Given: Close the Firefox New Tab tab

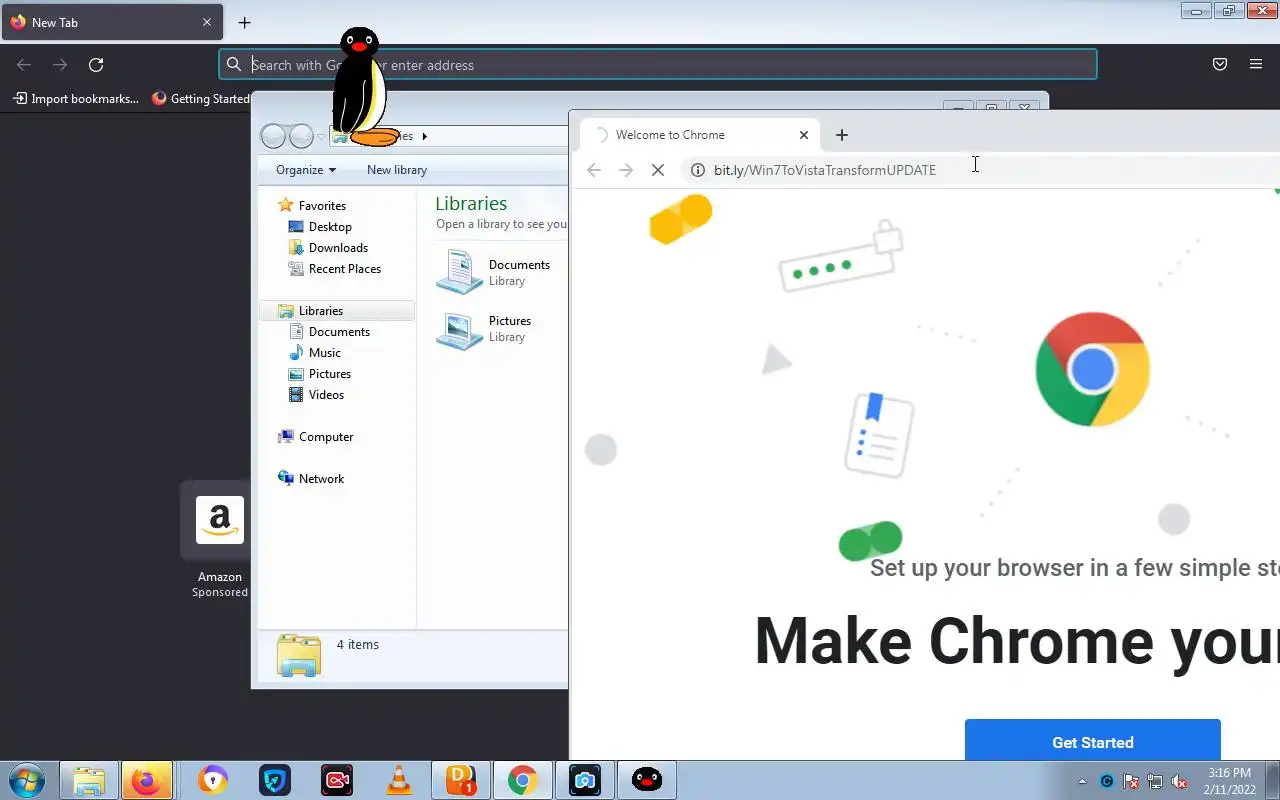Looking at the screenshot, I should click(207, 22).
